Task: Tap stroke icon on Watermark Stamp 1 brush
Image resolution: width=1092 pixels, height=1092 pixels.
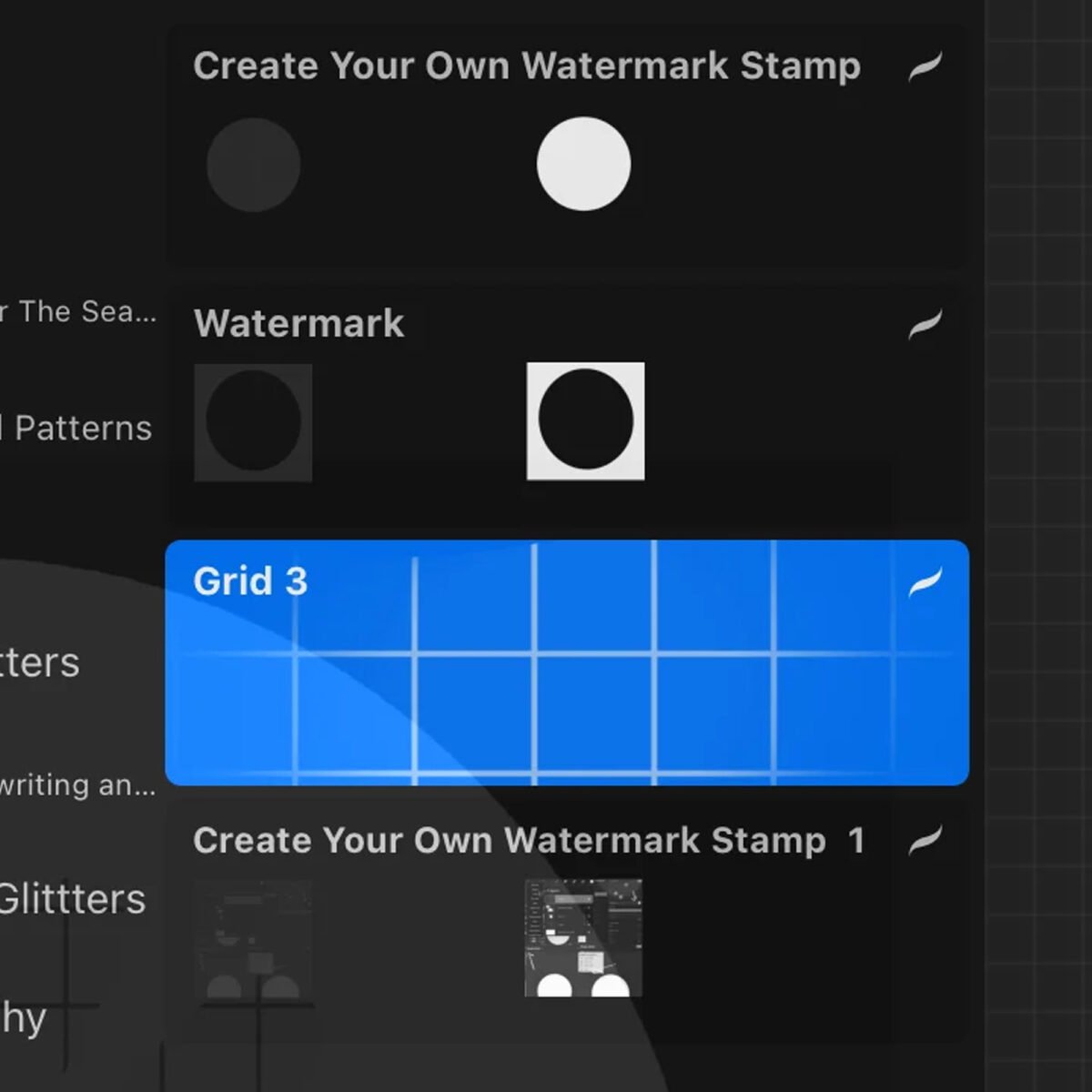Action: [925, 841]
